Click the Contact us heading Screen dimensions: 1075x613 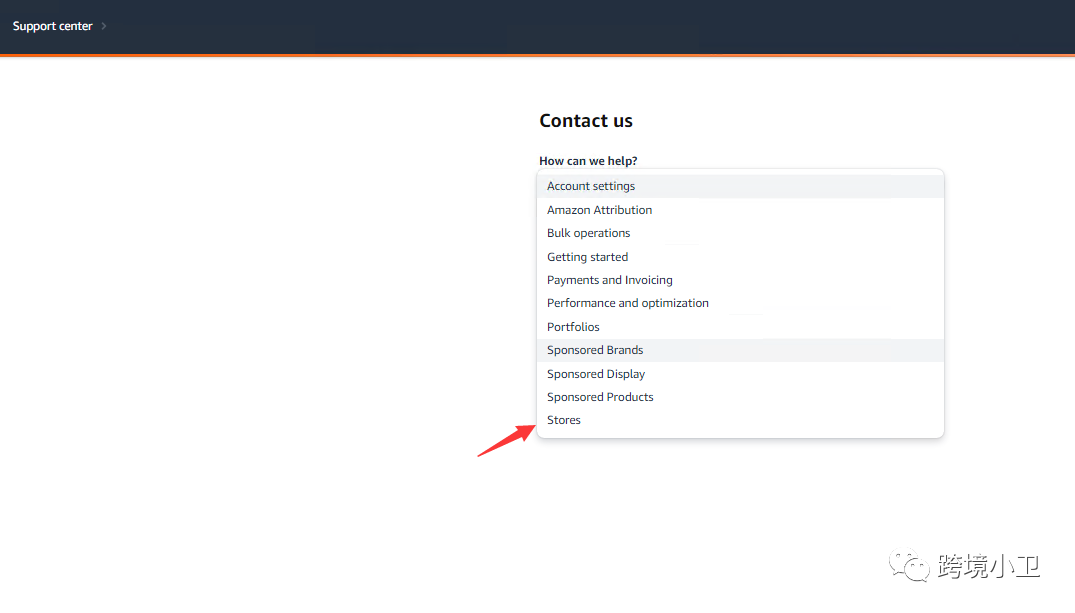(x=586, y=121)
